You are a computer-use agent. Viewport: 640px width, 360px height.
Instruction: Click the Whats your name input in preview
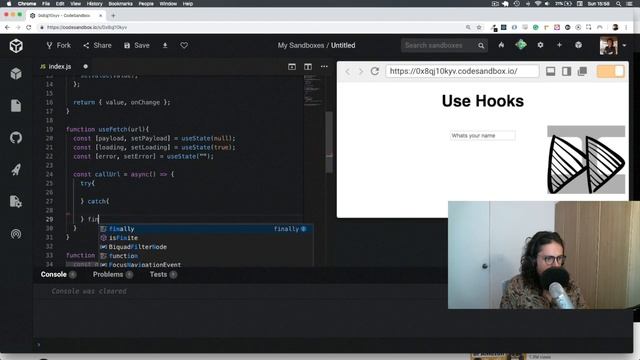click(x=482, y=136)
